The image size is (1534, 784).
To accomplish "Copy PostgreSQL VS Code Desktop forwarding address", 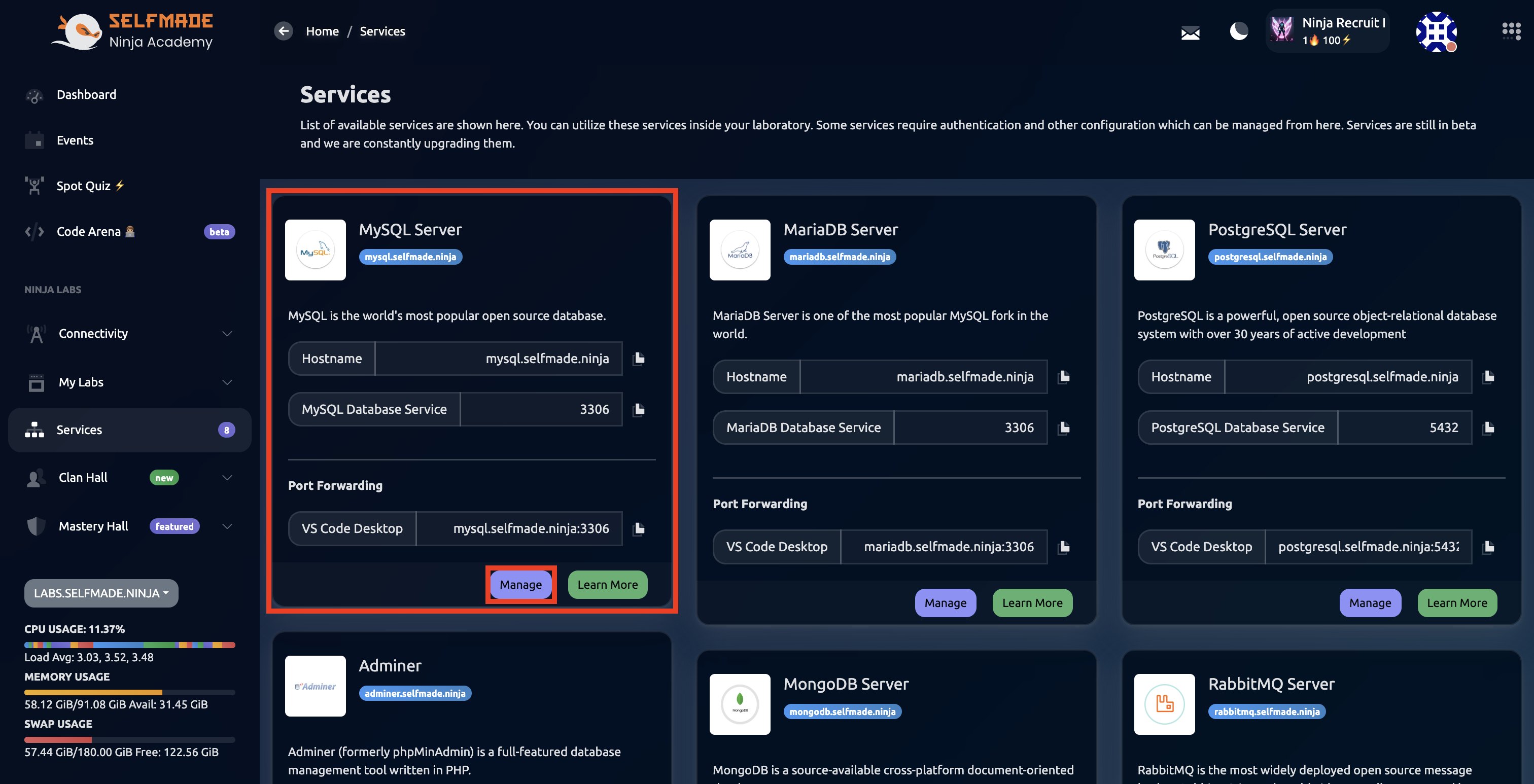I will tap(1488, 547).
